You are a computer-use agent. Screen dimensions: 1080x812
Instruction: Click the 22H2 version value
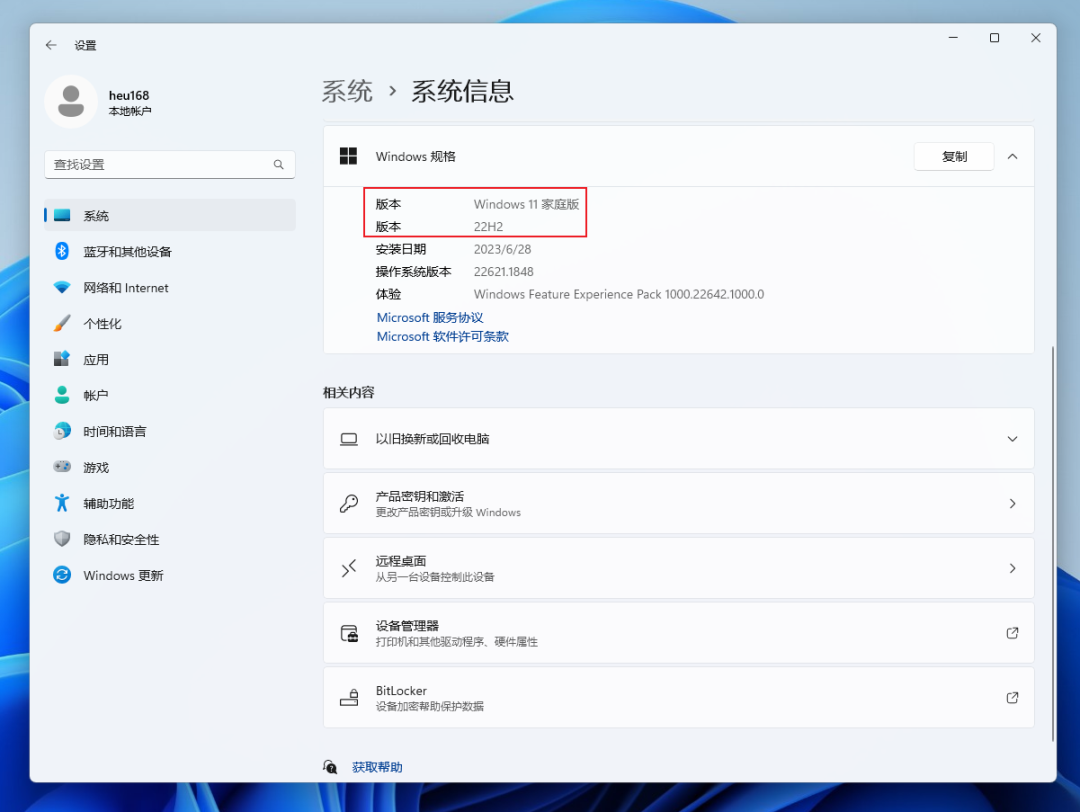tap(488, 227)
